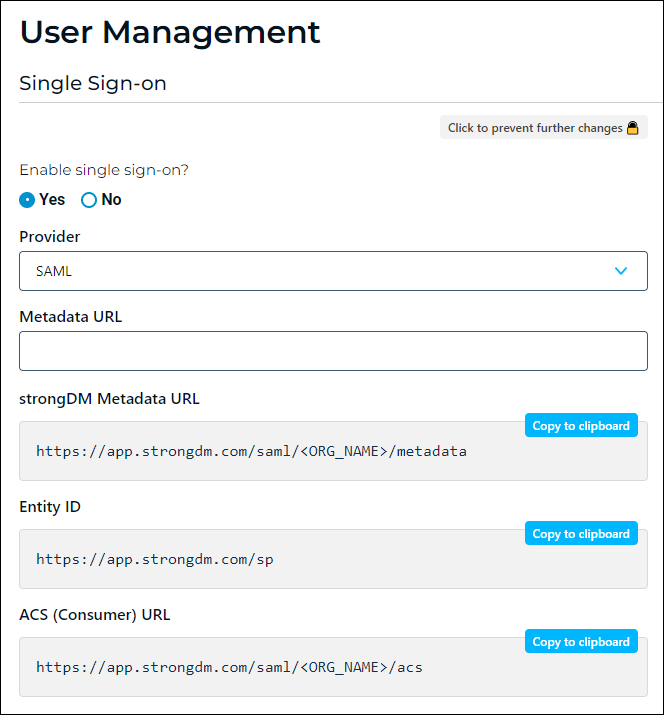Viewport: 664px width, 715px height.
Task: Click the 'Single Sign-on' section heading
Action: 93,83
